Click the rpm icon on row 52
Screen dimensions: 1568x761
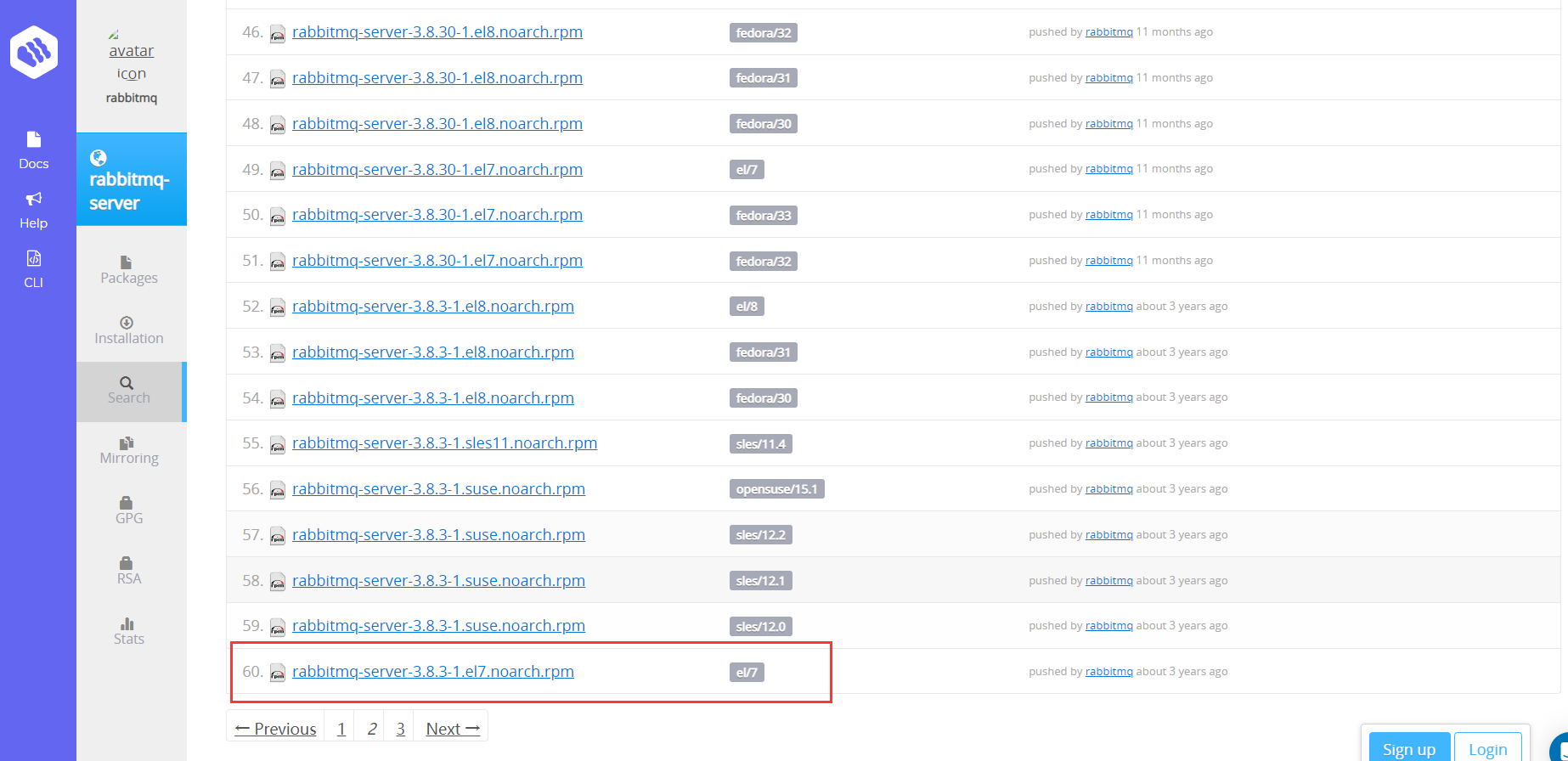pyautogui.click(x=278, y=308)
